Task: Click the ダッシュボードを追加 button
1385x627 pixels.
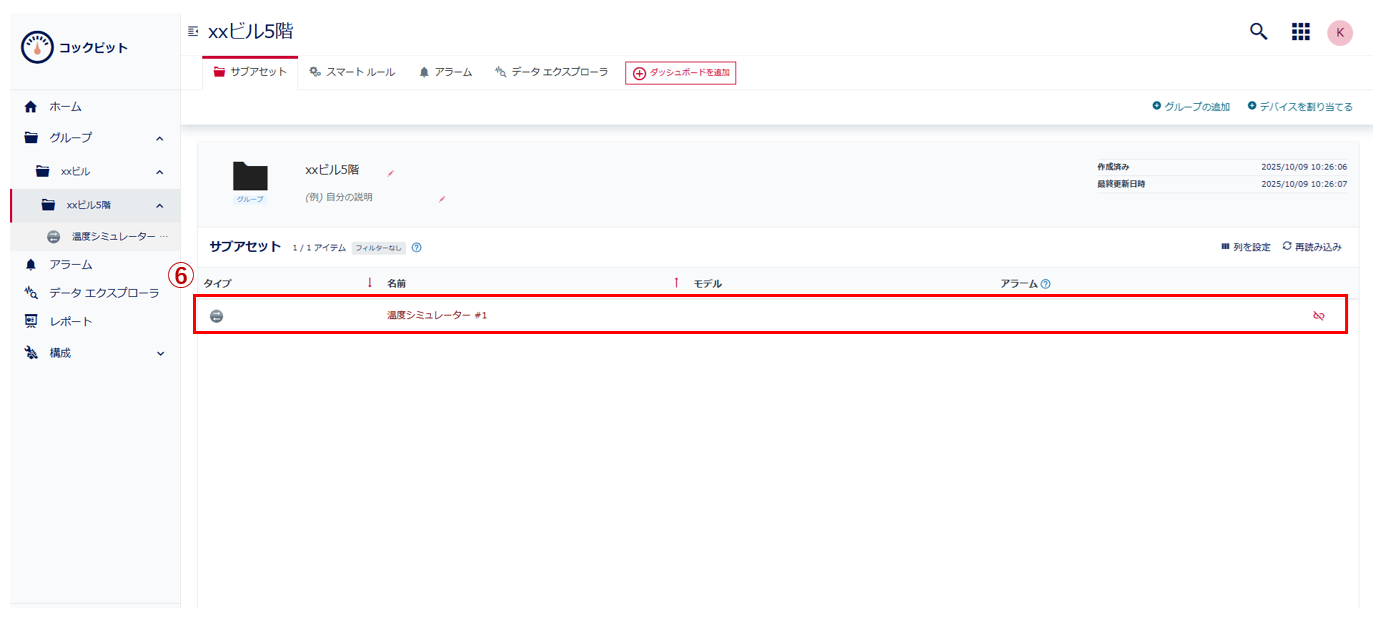Action: coord(680,73)
